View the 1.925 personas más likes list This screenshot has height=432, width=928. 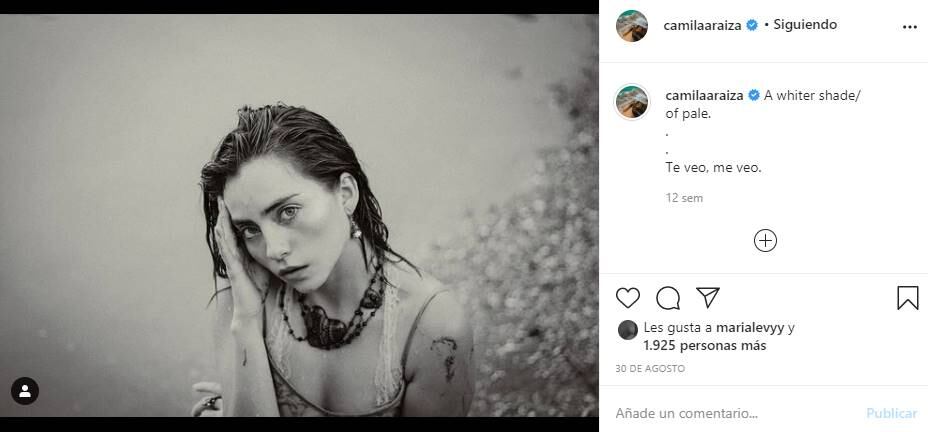tap(704, 345)
